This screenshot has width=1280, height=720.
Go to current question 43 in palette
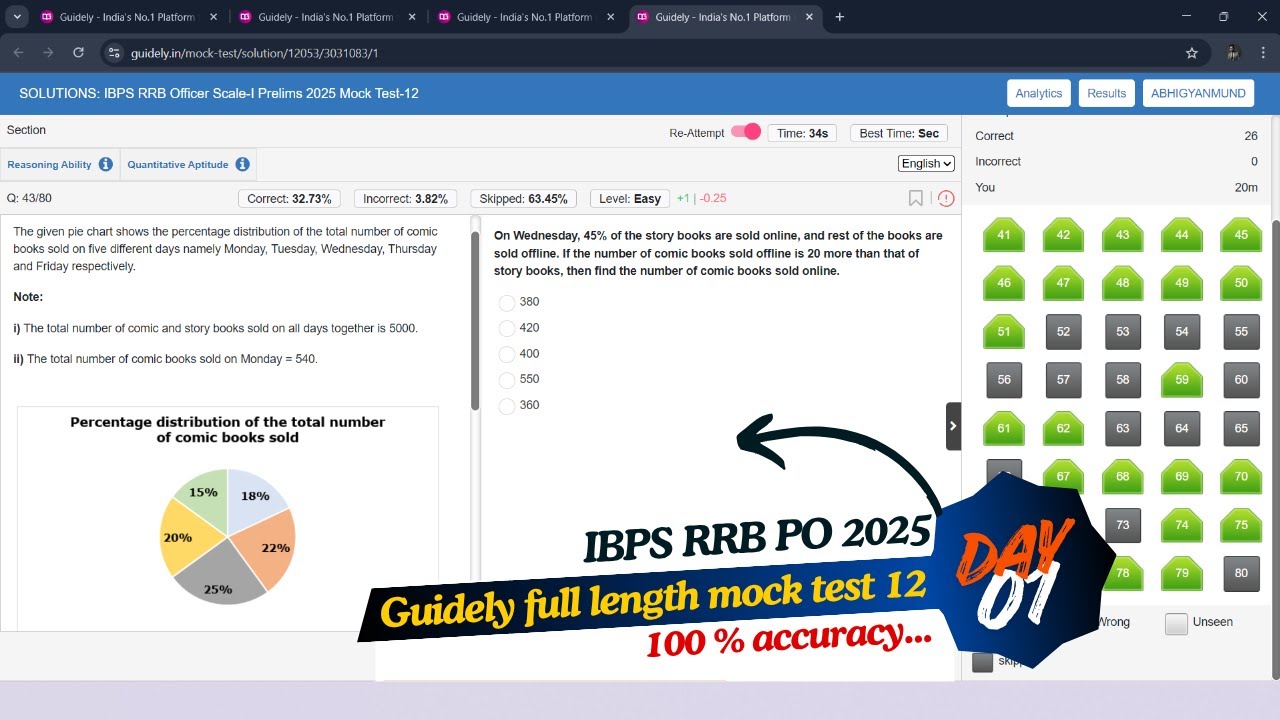coord(1123,235)
